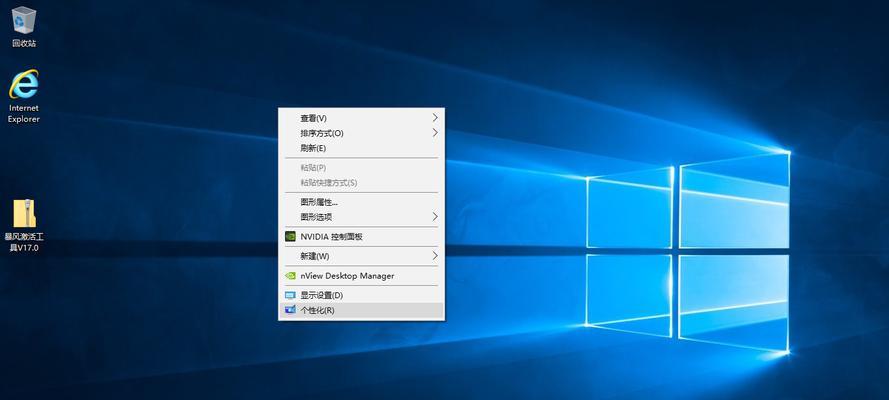This screenshot has width=889, height=400.
Task: Select 个性化(R) menu entry
Action: [x=361, y=310]
